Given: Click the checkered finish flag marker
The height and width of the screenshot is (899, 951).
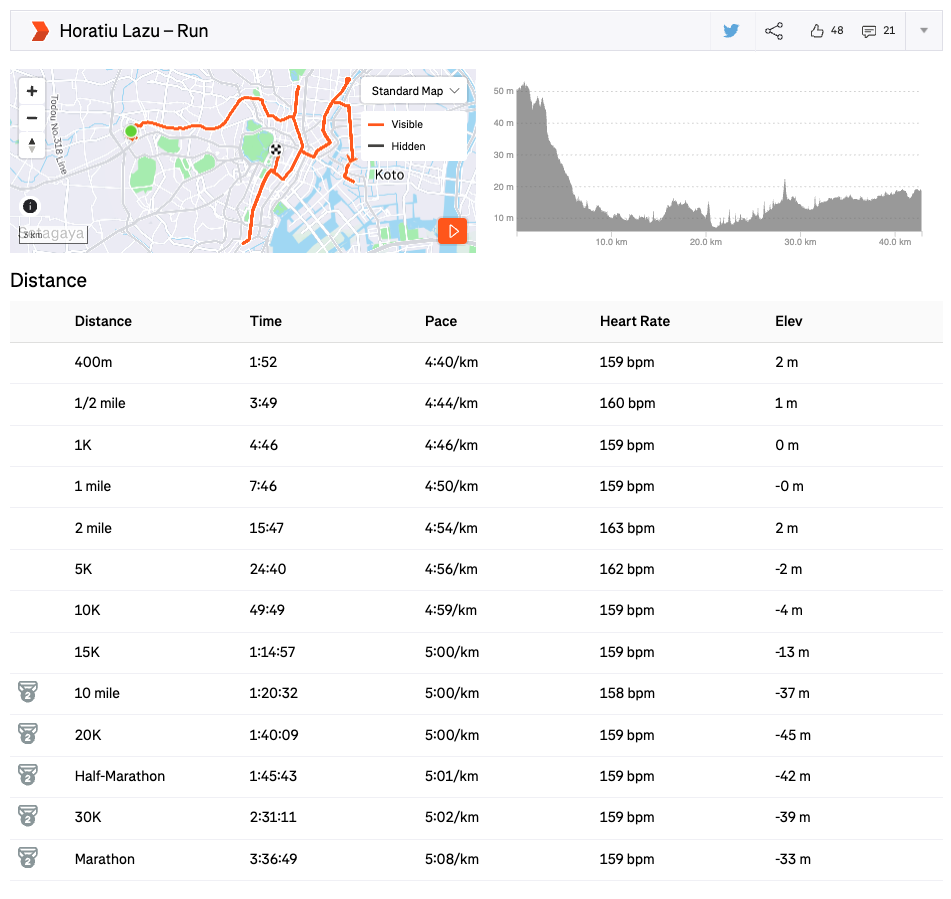Looking at the screenshot, I should point(276,151).
